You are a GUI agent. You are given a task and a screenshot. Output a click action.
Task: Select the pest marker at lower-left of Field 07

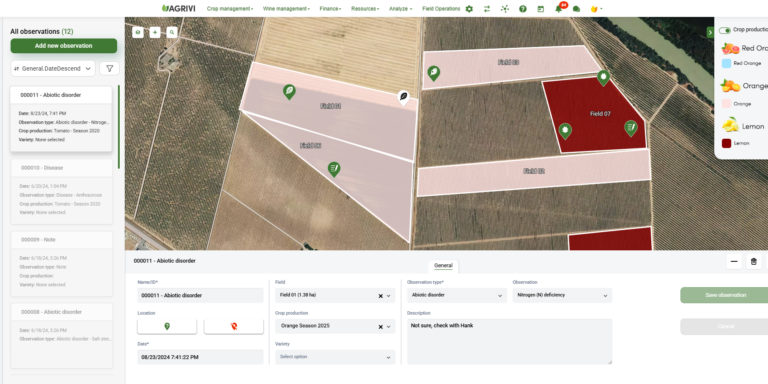[x=565, y=131]
